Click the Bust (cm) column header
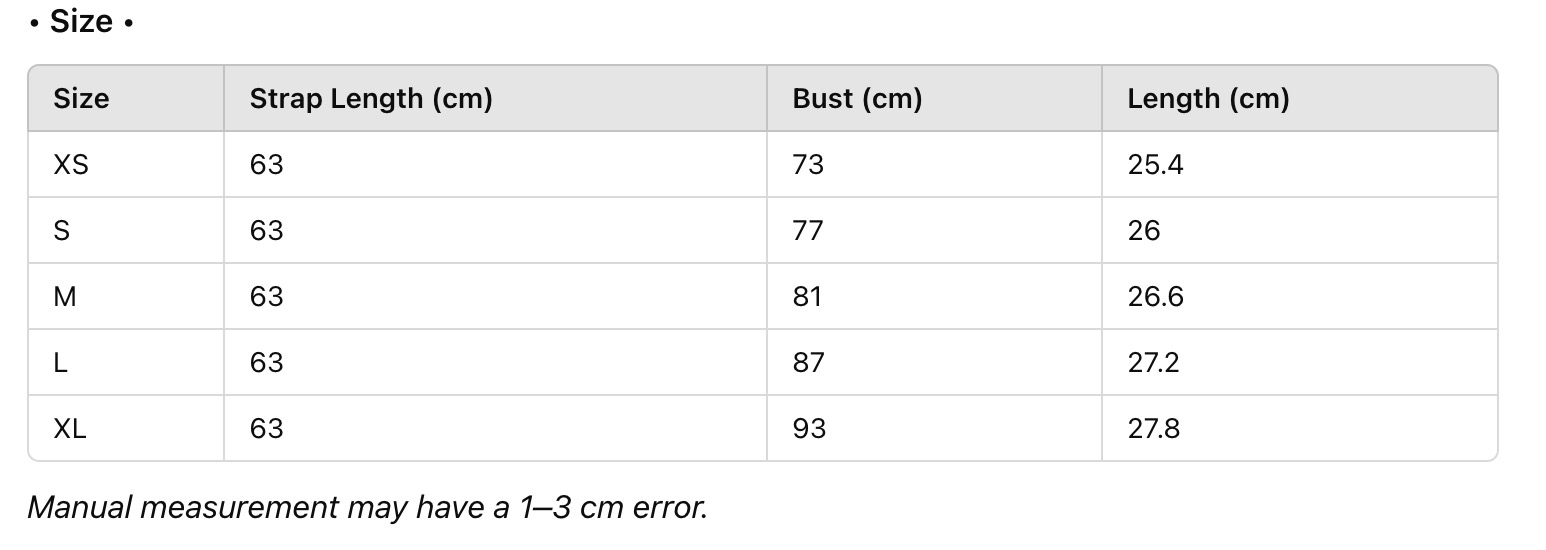 click(x=857, y=99)
